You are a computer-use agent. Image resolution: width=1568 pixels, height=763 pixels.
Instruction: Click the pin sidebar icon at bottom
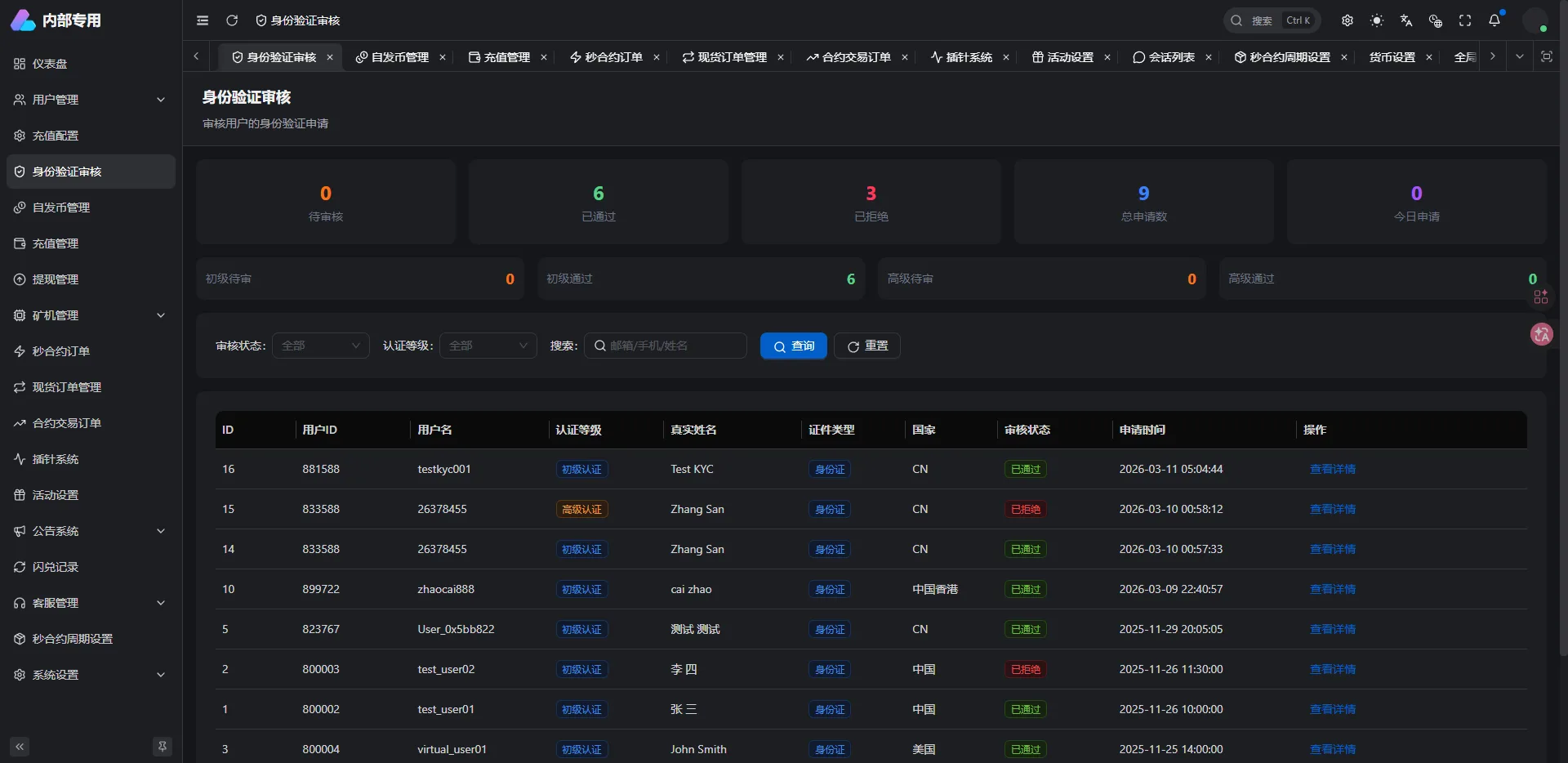(163, 747)
